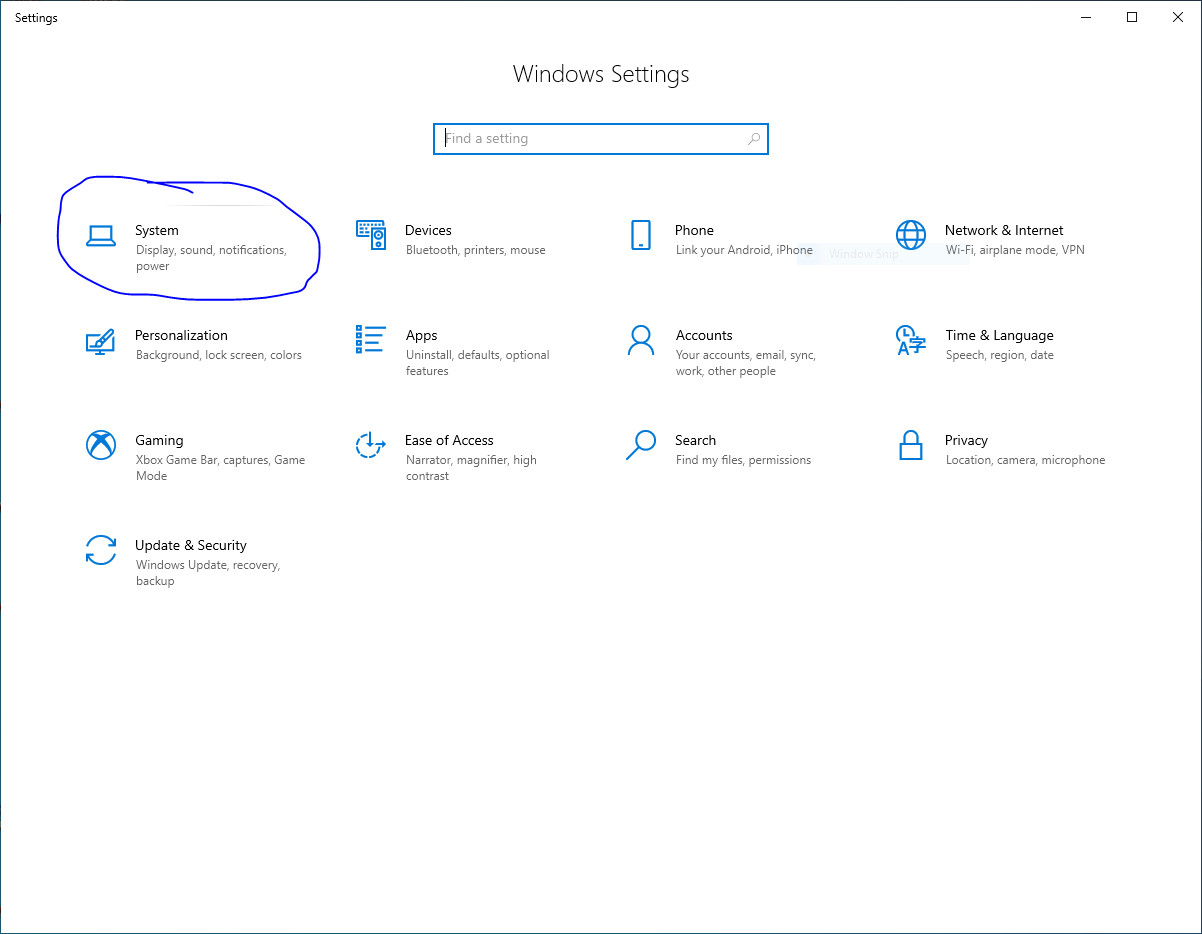Go to Personalization label
Screen dimensions: 1202x934
pyautogui.click(x=181, y=335)
